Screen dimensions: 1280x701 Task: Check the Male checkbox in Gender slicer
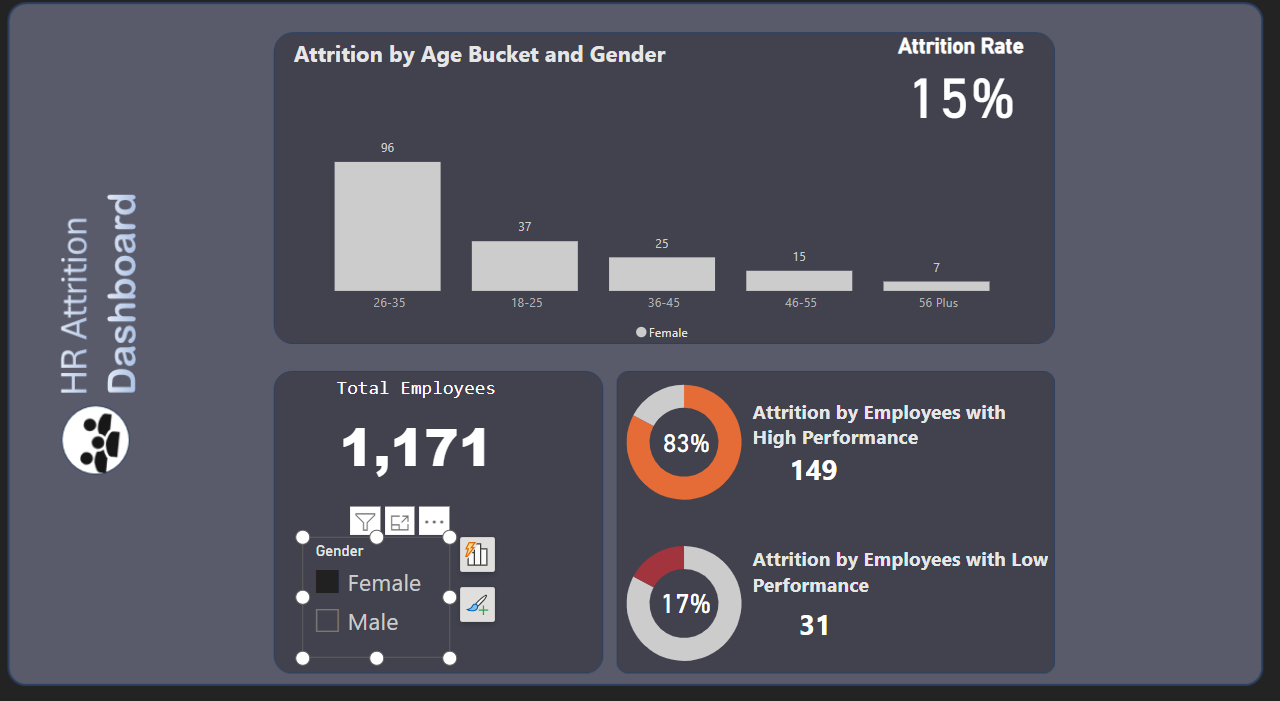click(327, 621)
